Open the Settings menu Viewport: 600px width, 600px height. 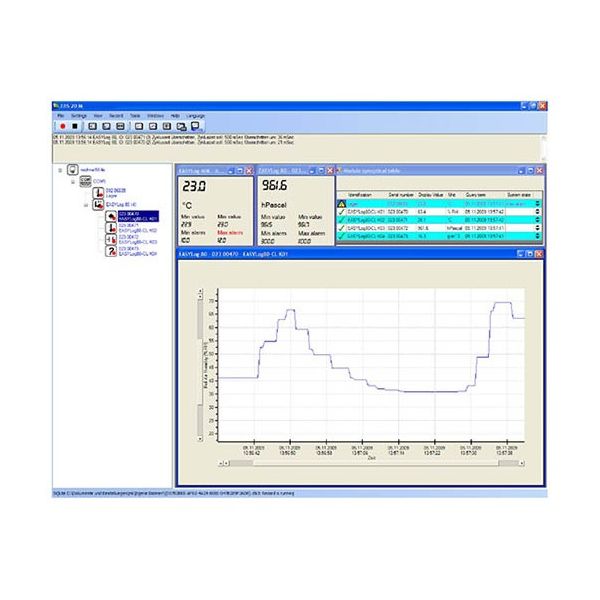coord(79,116)
